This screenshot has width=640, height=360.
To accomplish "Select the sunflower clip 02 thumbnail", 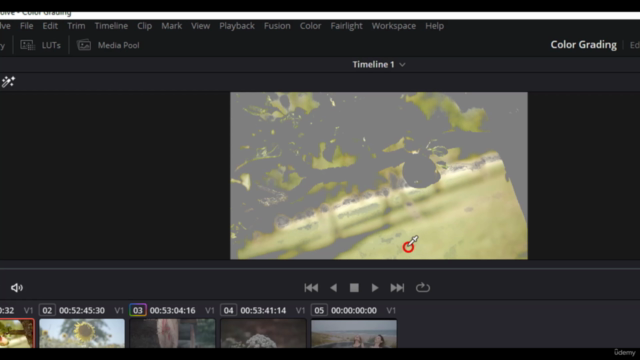I will point(82,333).
